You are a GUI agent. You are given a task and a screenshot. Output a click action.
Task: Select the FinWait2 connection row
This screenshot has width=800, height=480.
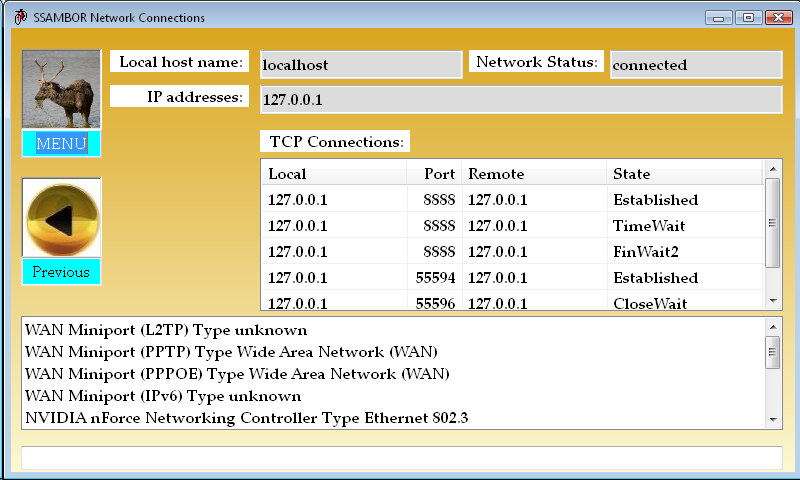[x=512, y=252]
